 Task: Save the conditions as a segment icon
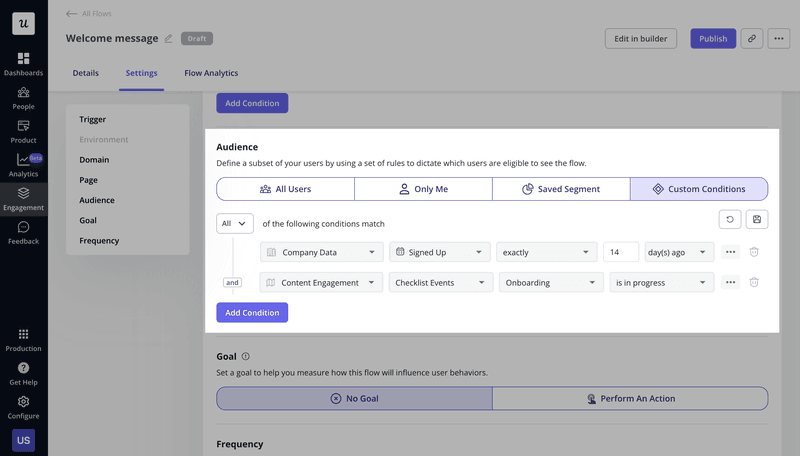[x=757, y=219]
